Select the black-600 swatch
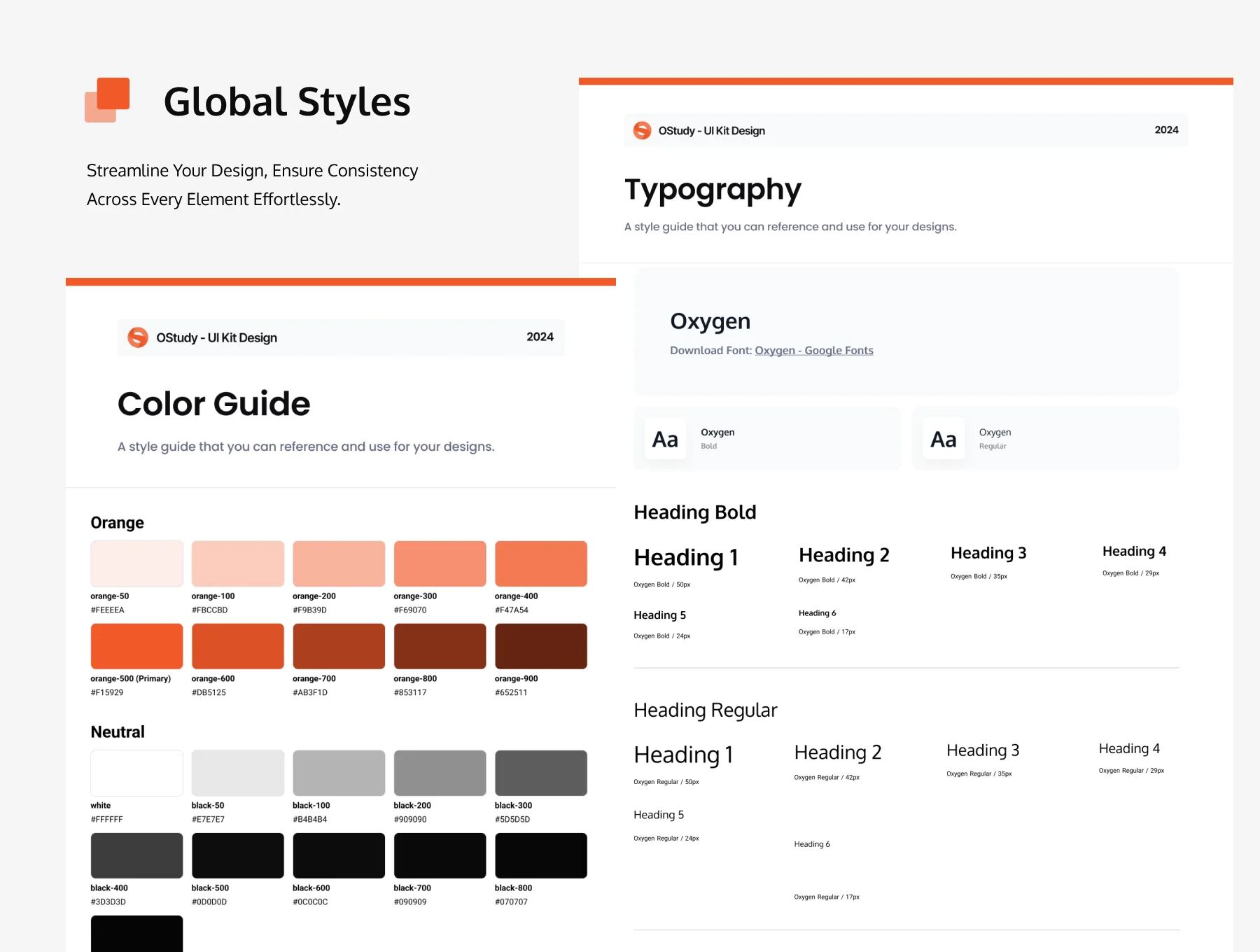 click(x=339, y=855)
